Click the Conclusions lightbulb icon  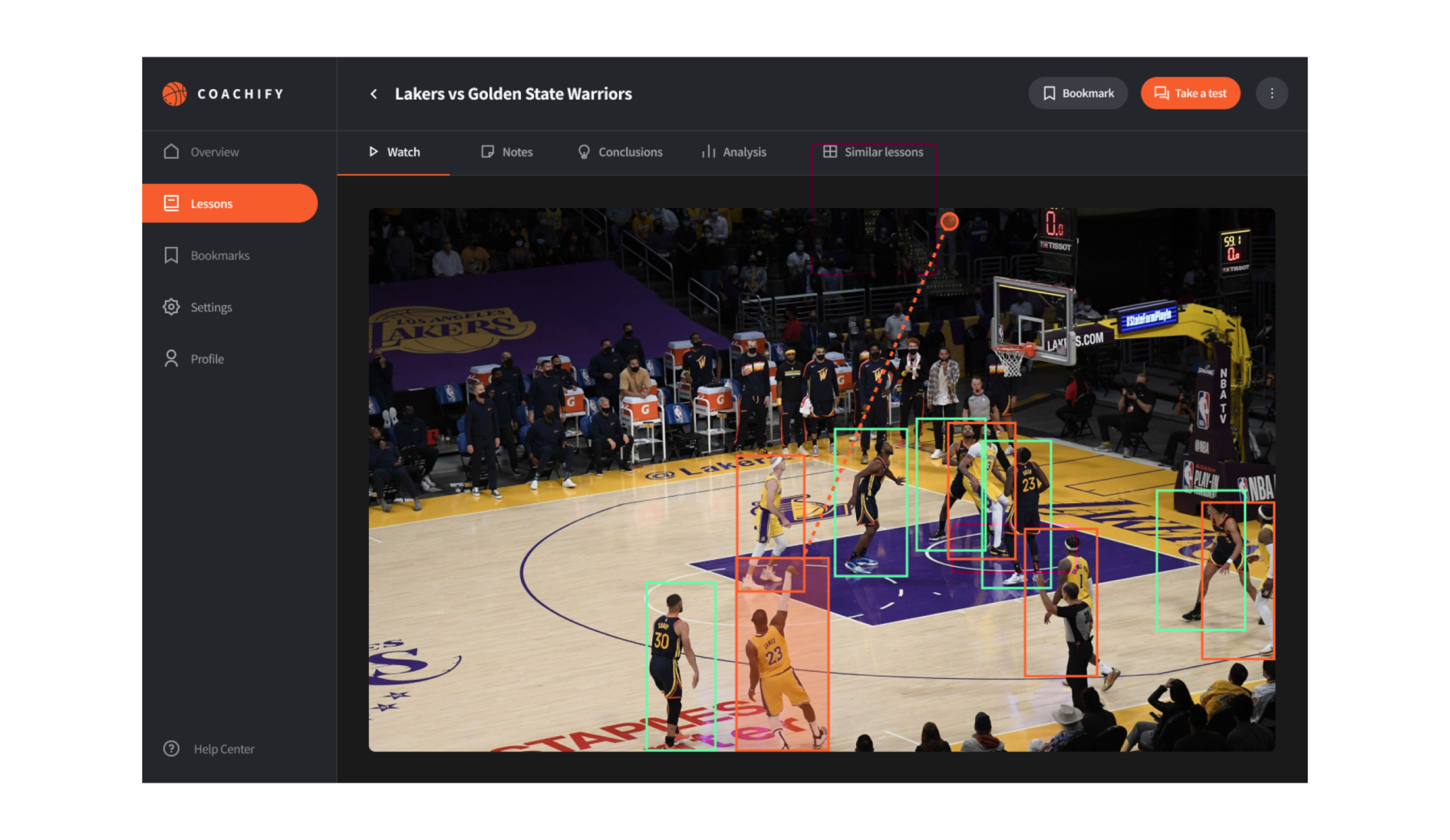[584, 151]
